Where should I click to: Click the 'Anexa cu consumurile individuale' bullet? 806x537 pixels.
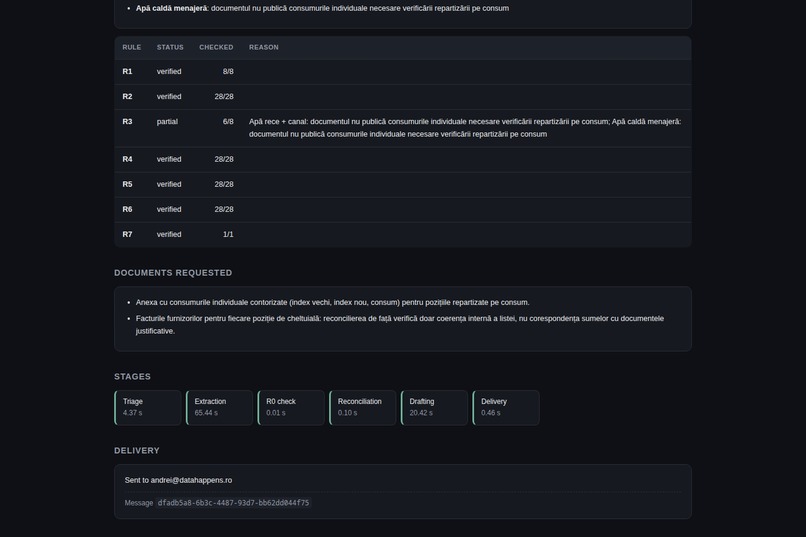coord(333,303)
